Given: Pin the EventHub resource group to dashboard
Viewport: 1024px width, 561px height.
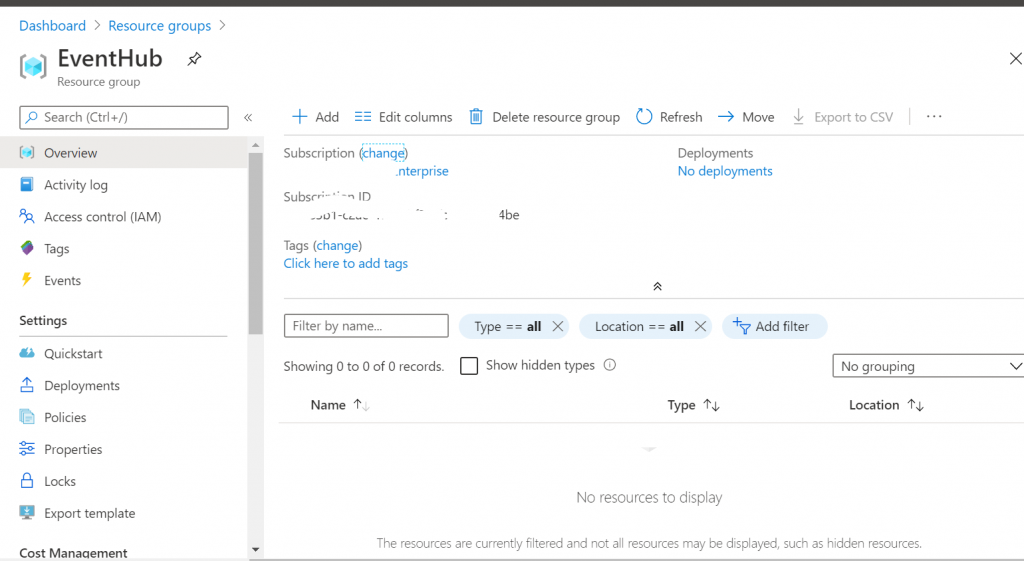Looking at the screenshot, I should click(x=194, y=59).
